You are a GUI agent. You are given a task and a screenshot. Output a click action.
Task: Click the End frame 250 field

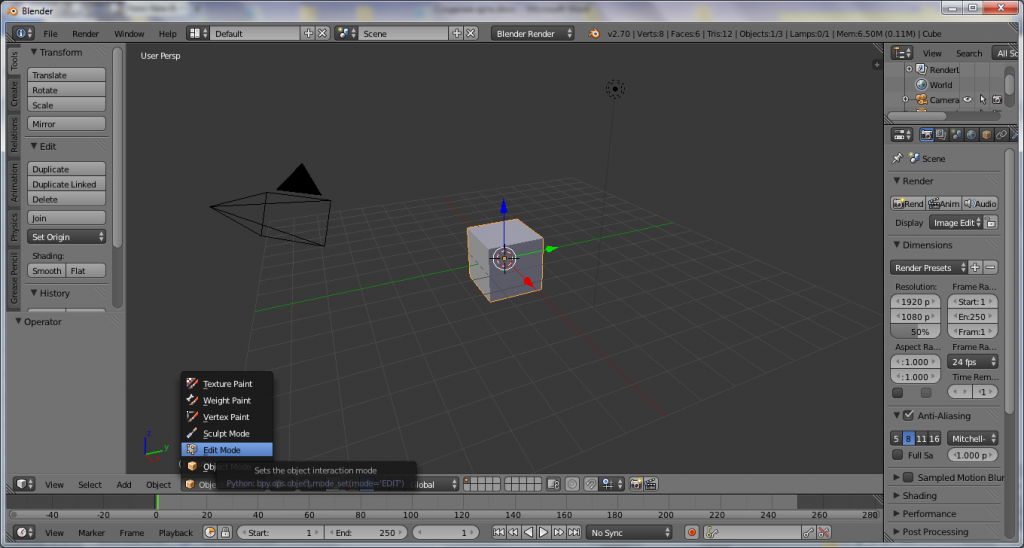point(366,533)
